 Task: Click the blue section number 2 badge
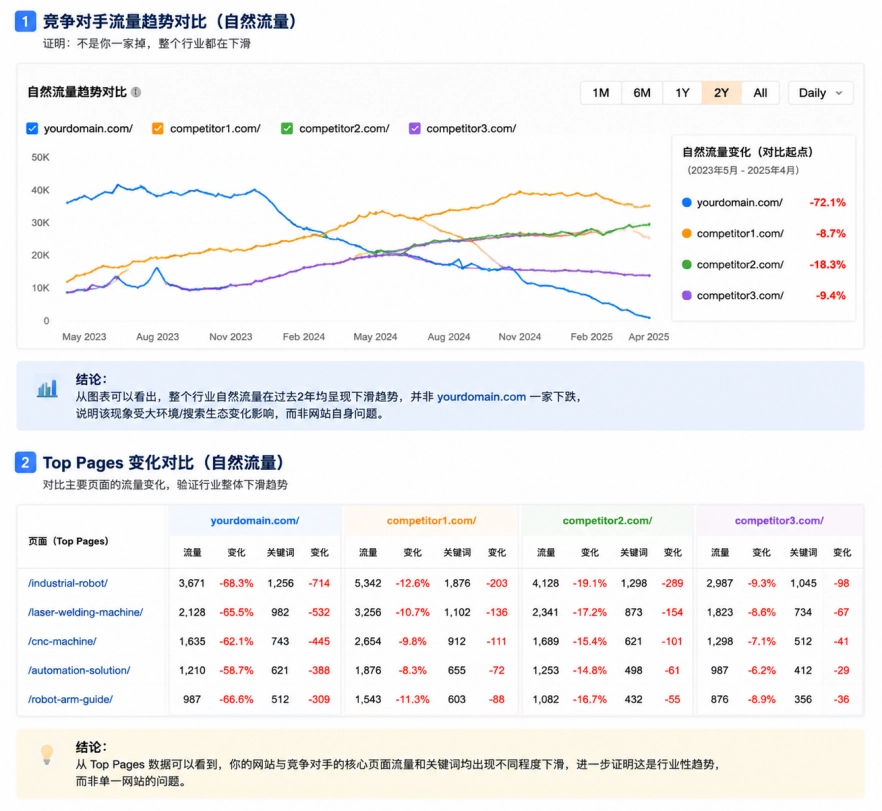[25, 462]
